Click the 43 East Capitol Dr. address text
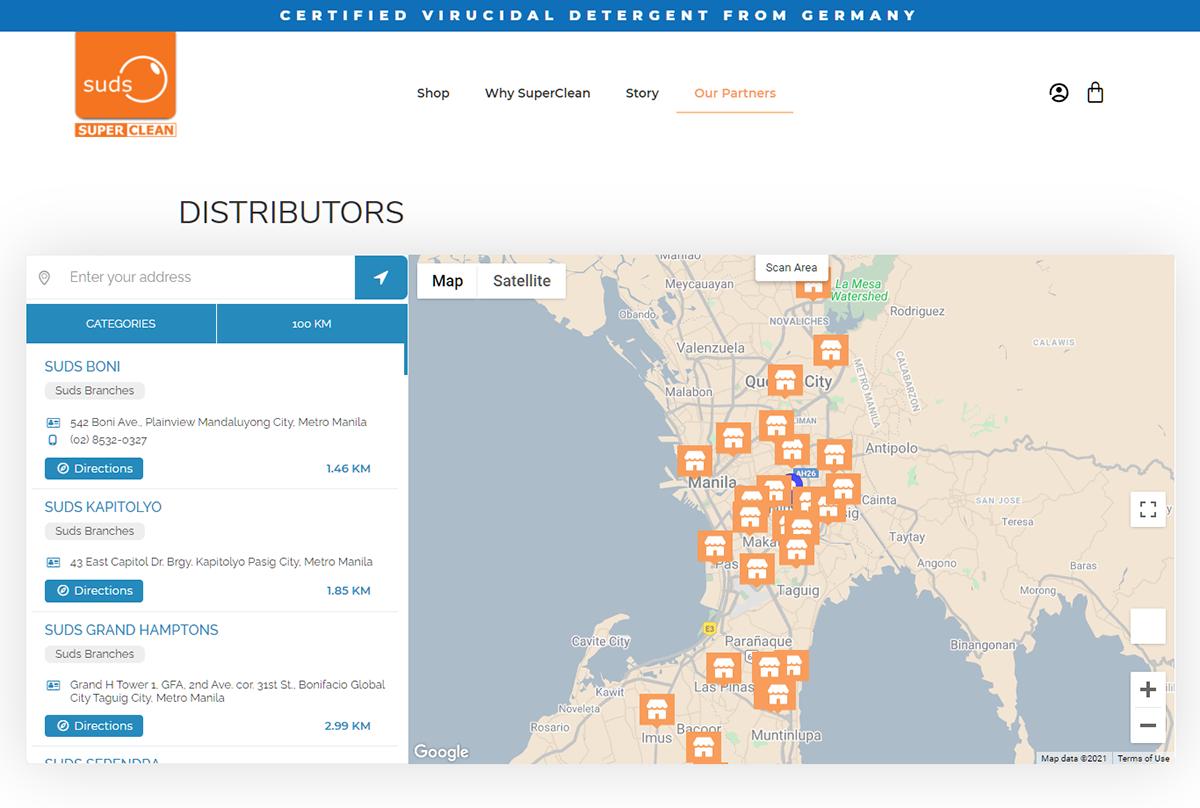 coord(221,562)
